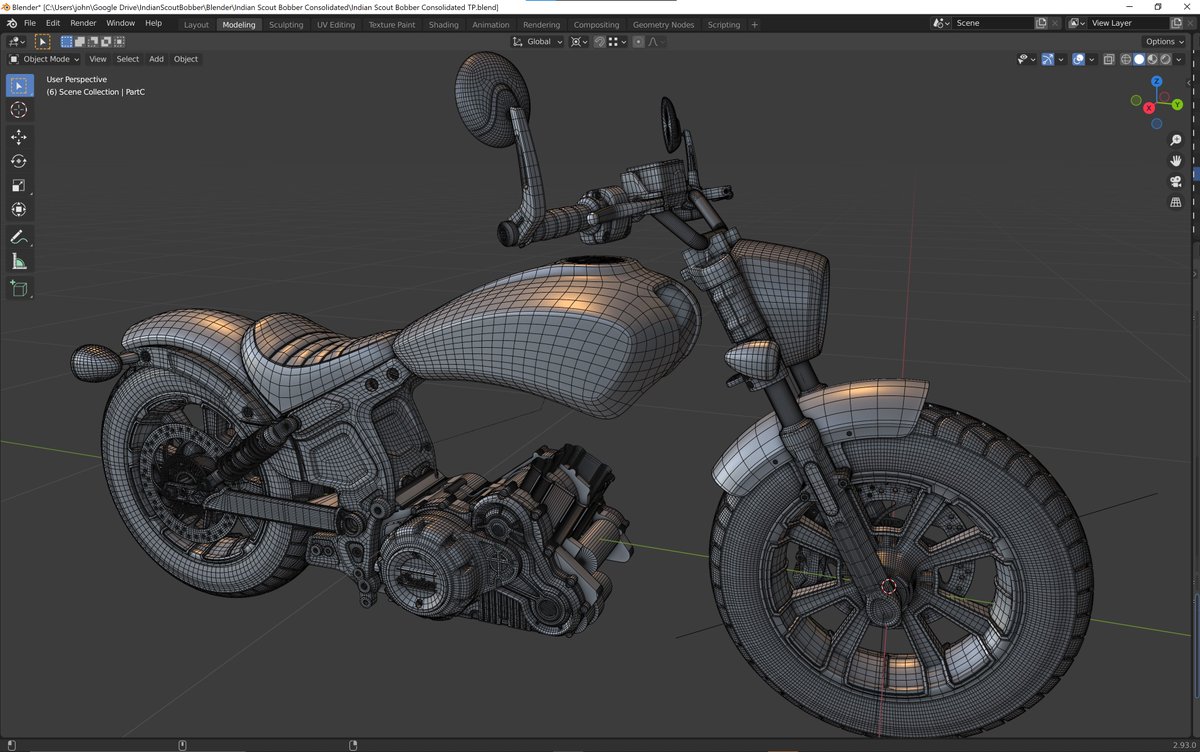Open the File menu
The width and height of the screenshot is (1200, 752).
coord(29,23)
